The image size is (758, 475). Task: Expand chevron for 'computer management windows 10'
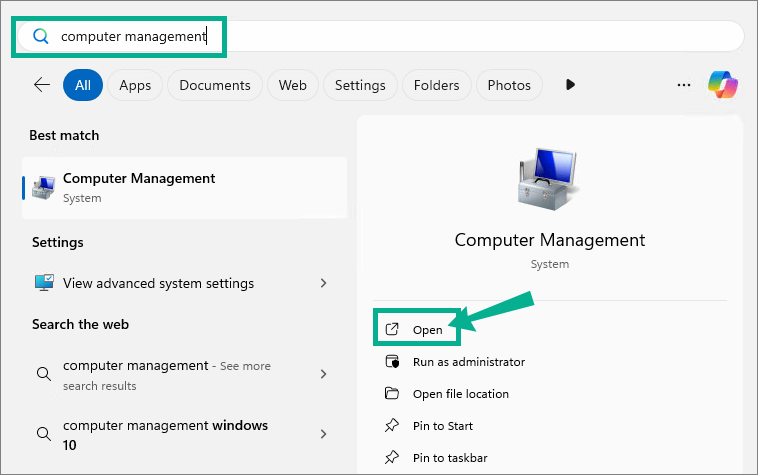pyautogui.click(x=323, y=434)
